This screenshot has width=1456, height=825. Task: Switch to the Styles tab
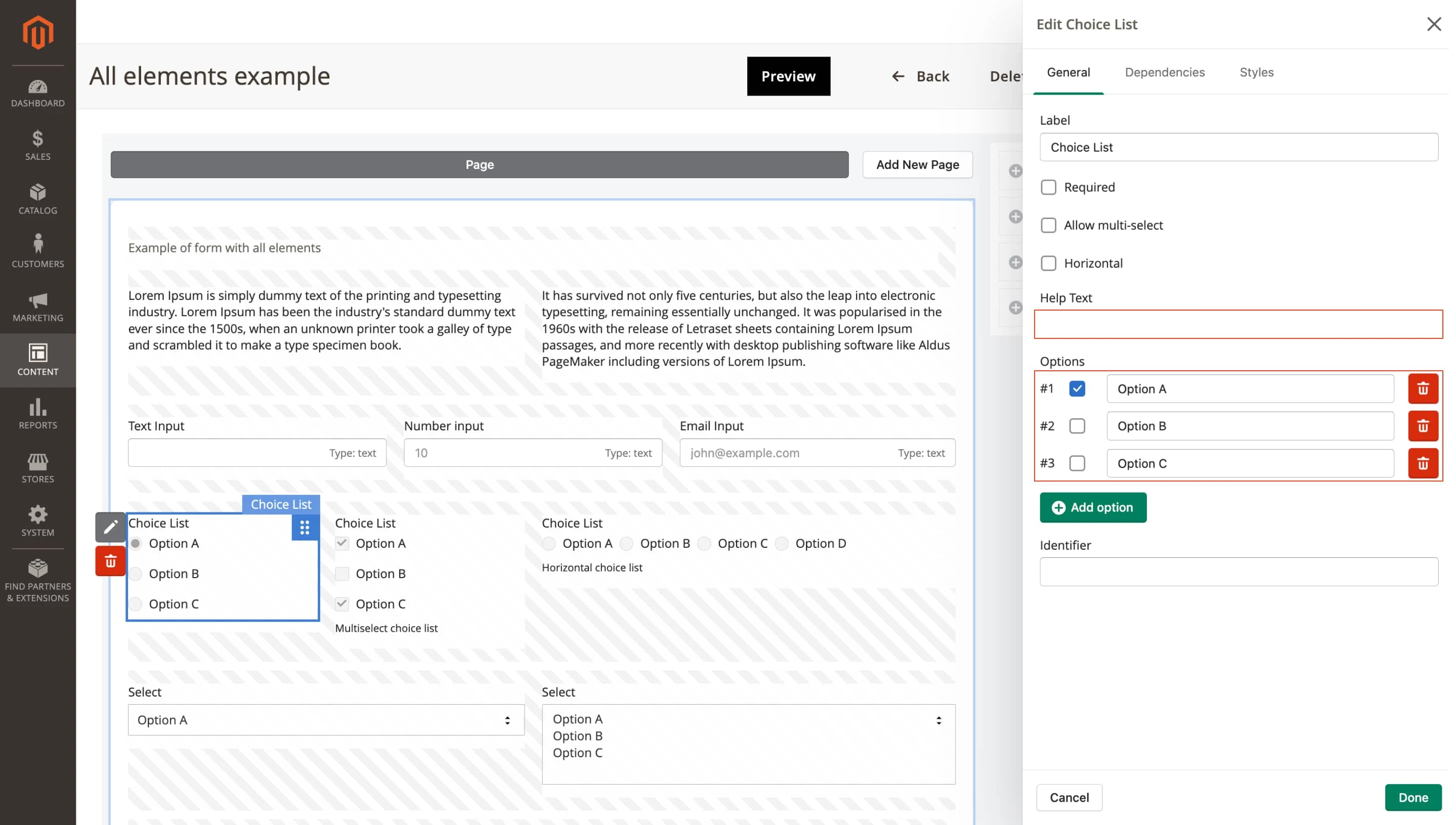click(1256, 72)
